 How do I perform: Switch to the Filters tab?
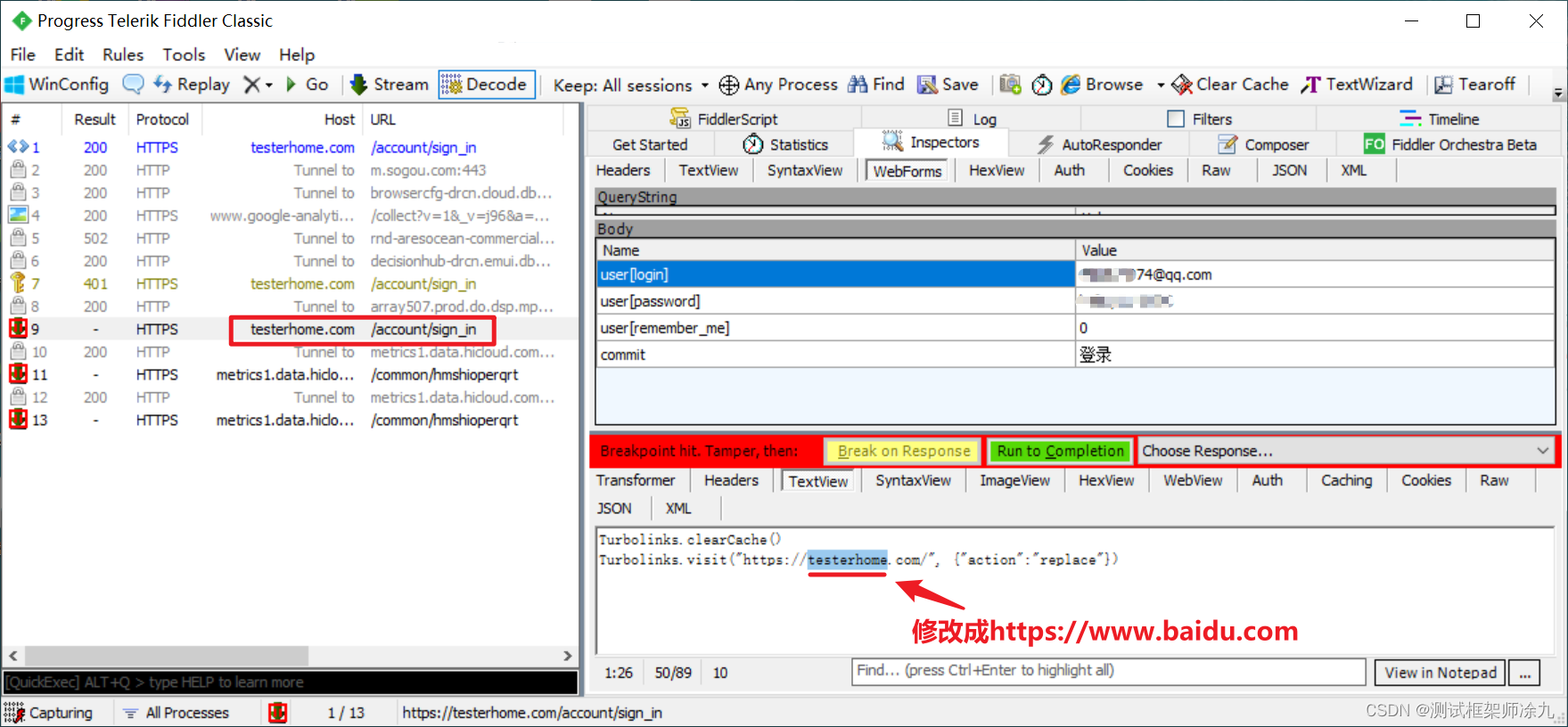(x=1200, y=118)
